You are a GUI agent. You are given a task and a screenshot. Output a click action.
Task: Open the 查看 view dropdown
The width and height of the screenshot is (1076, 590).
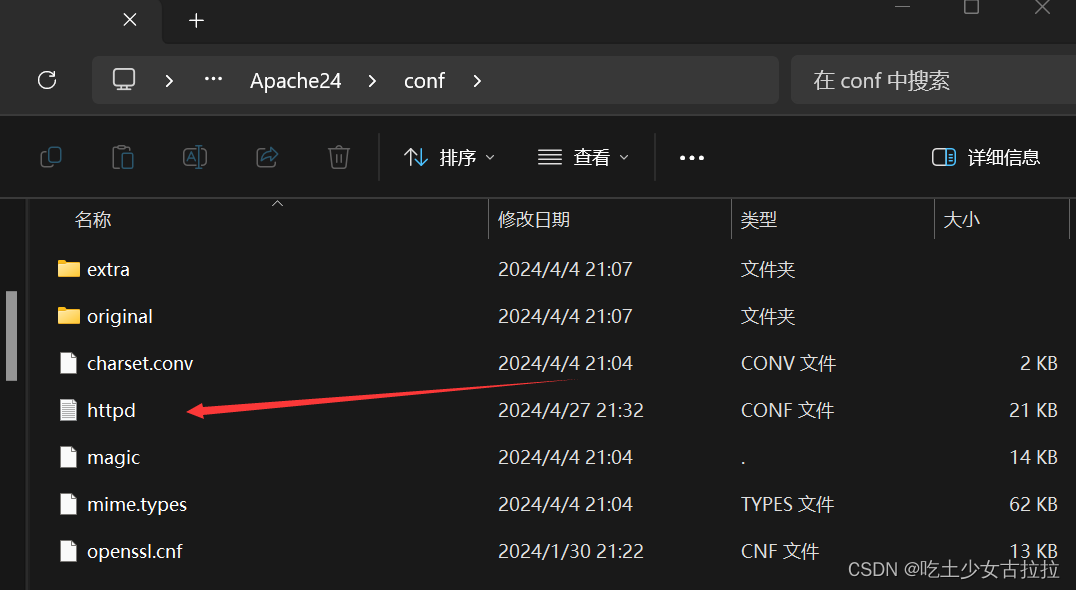583,157
